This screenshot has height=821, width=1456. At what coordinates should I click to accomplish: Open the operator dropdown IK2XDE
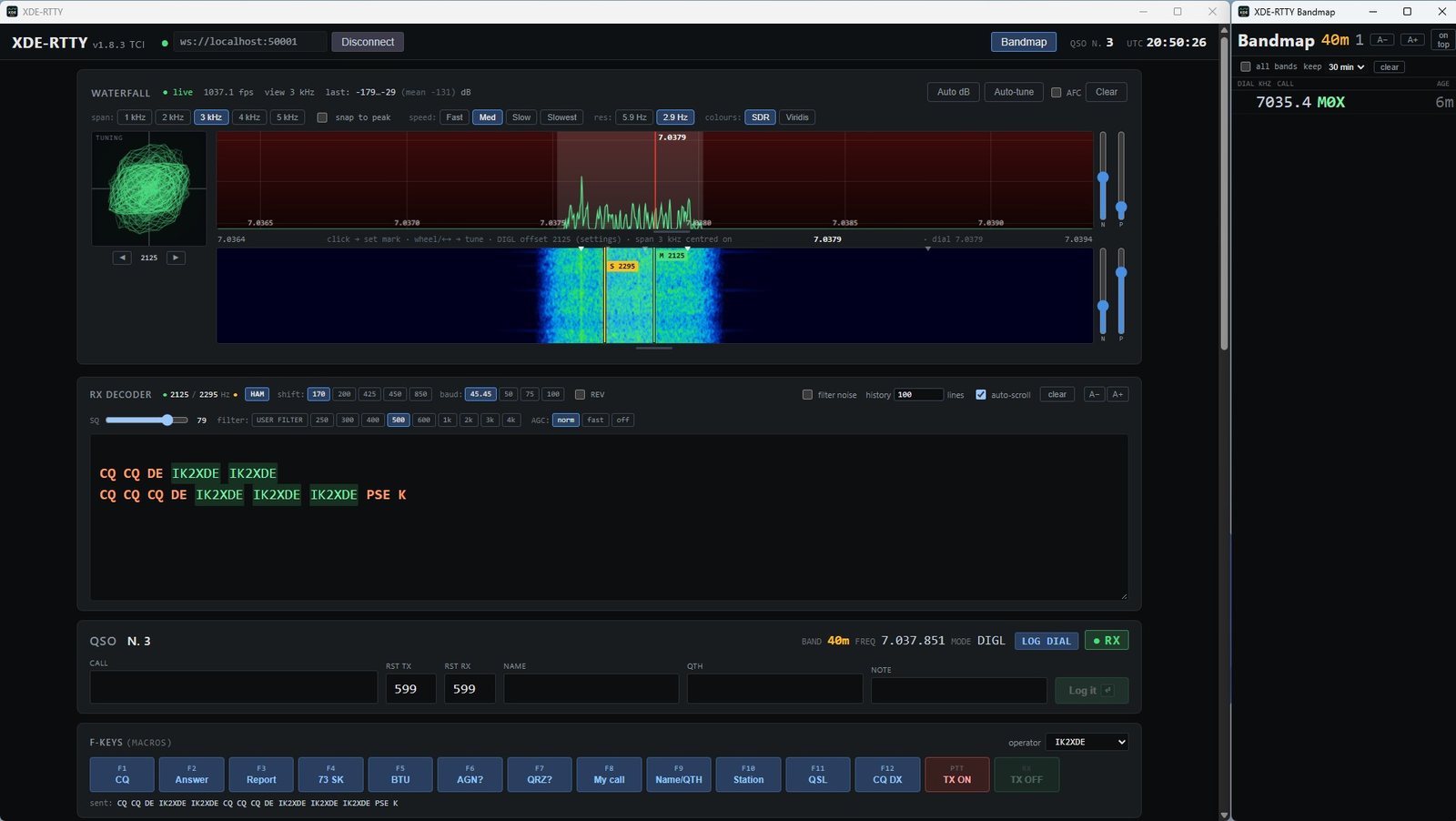pos(1087,742)
